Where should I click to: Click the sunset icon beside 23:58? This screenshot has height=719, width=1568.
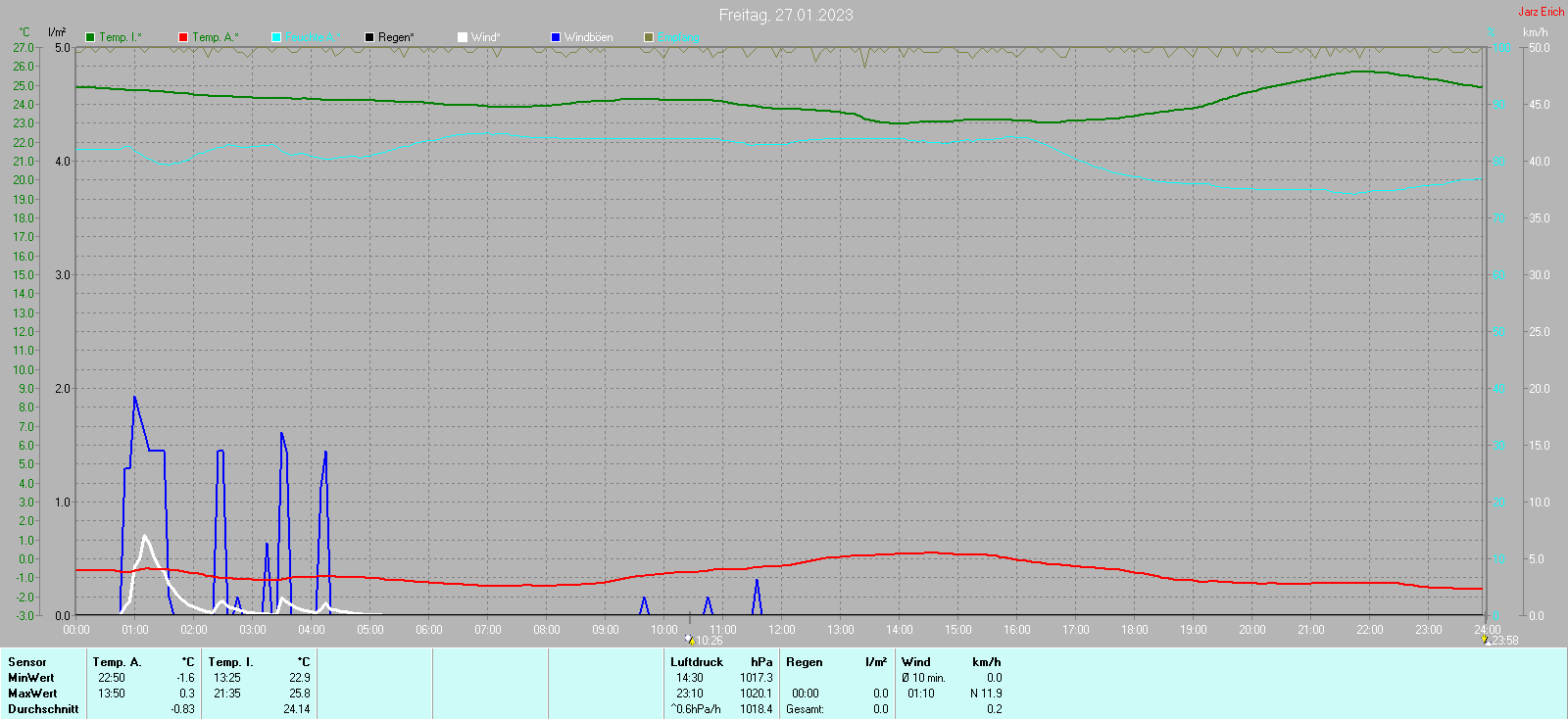click(1485, 641)
